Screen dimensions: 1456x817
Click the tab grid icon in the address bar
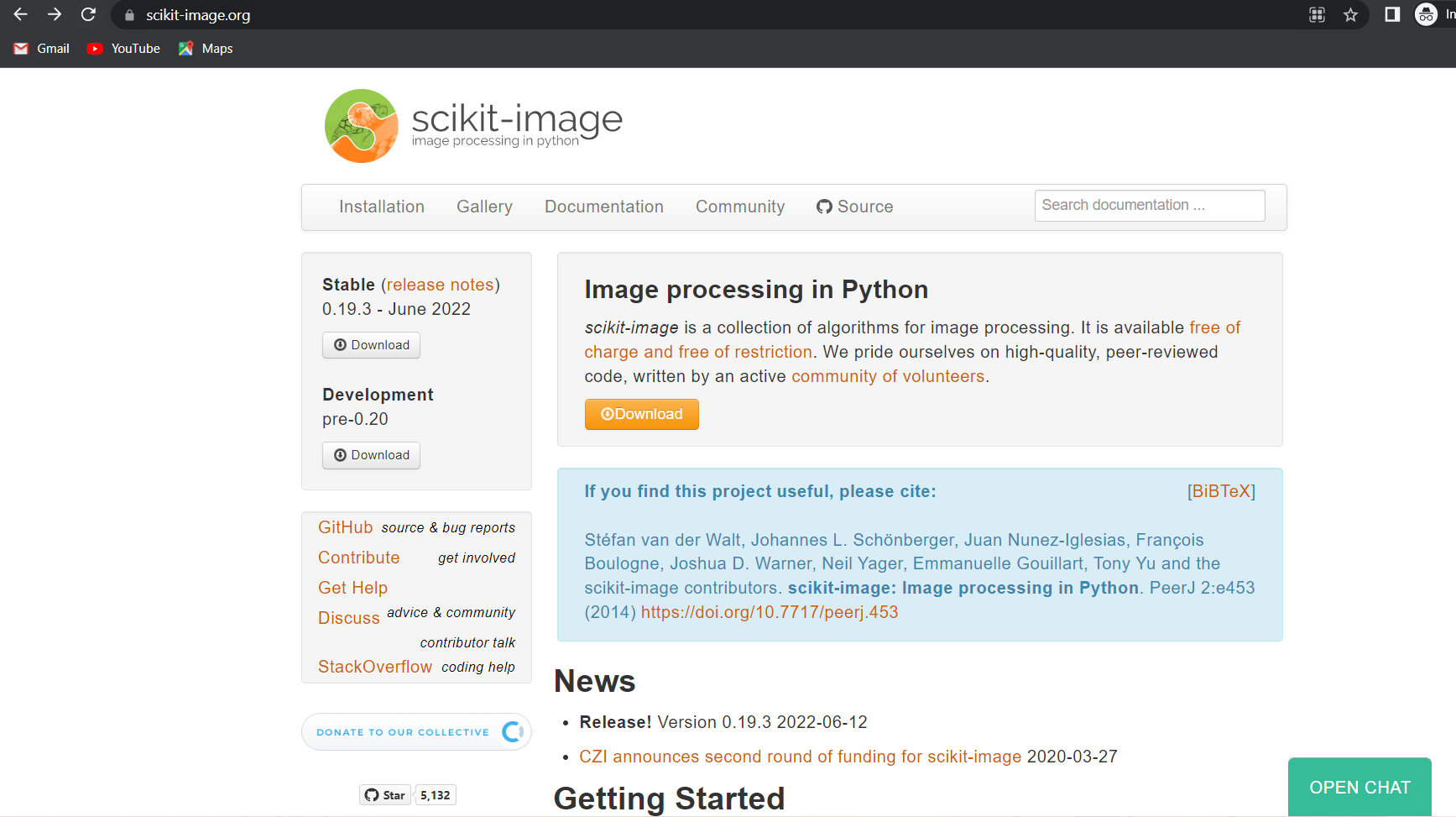pyautogui.click(x=1317, y=14)
